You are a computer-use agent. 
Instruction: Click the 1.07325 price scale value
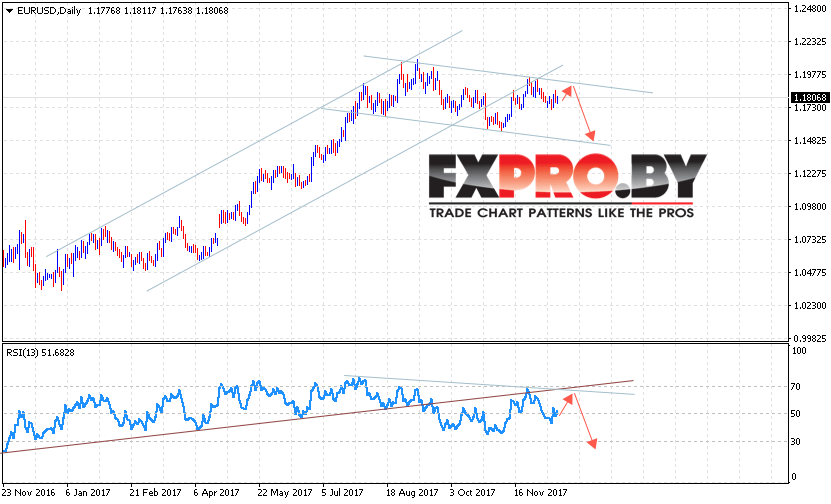[x=810, y=240]
